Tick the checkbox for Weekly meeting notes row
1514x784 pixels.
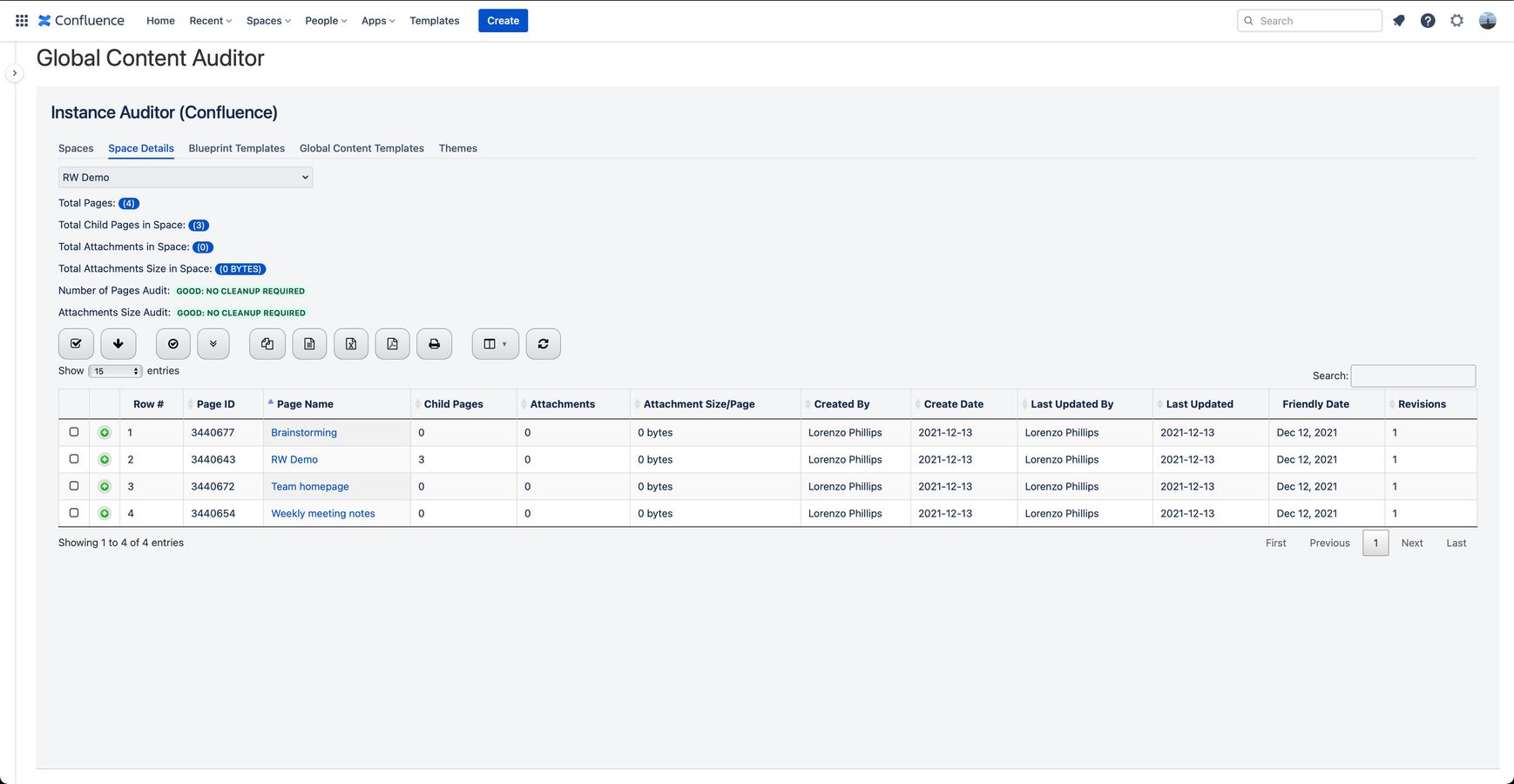click(74, 513)
